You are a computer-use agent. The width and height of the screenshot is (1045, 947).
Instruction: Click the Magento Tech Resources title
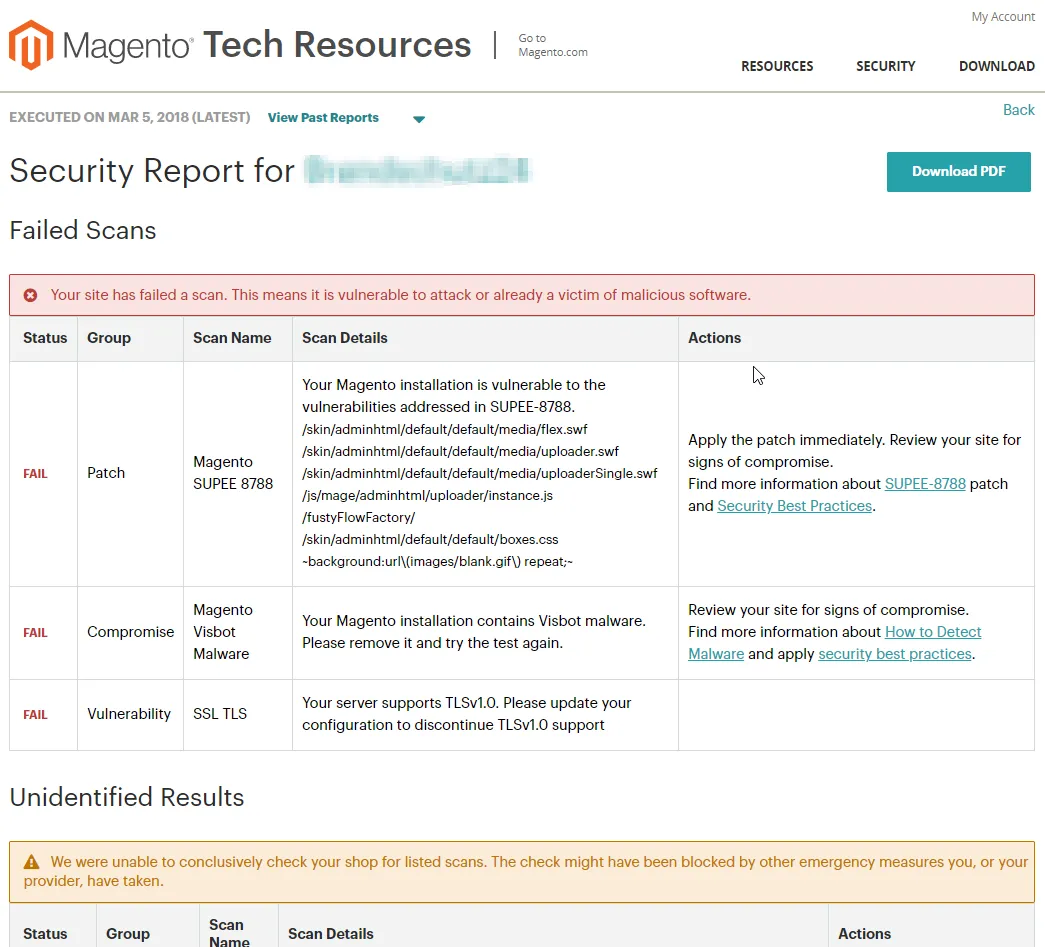(x=337, y=45)
